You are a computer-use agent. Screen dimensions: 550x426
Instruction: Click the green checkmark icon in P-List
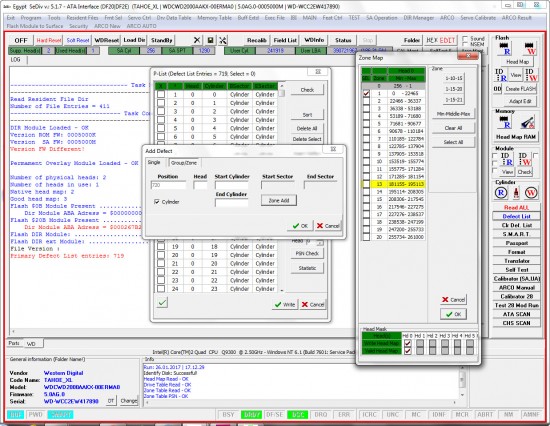[162, 302]
